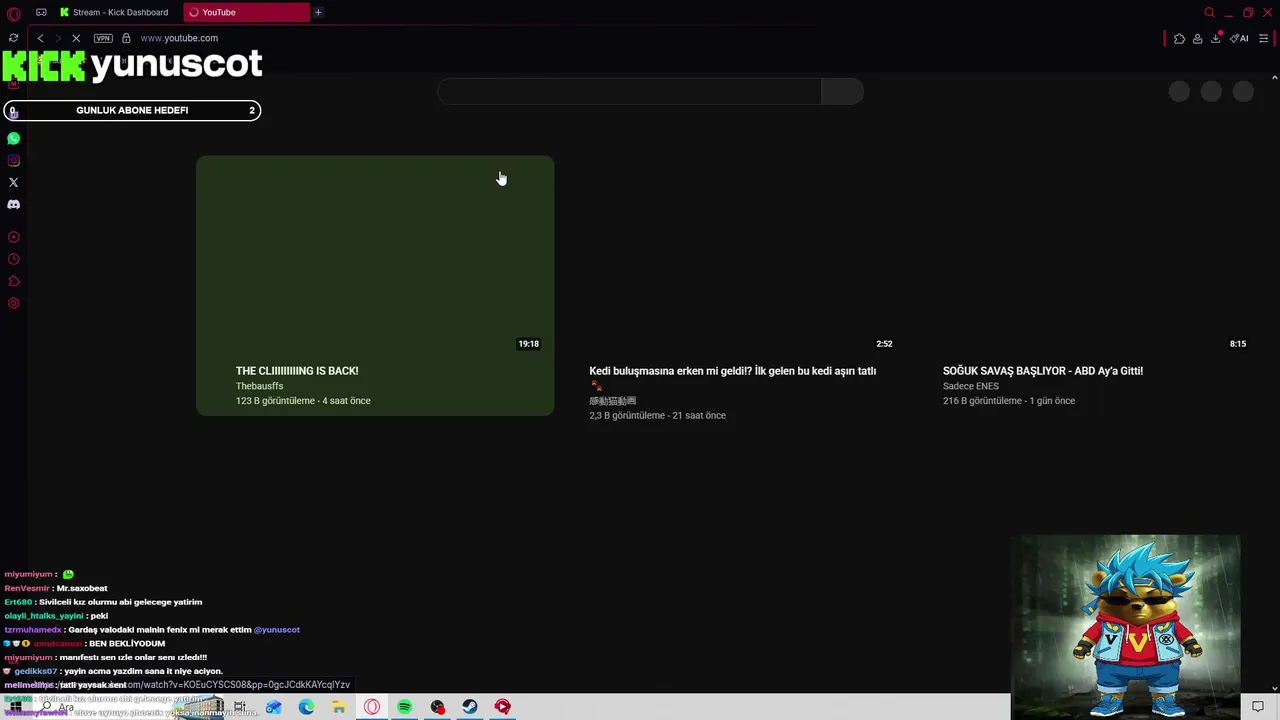
Task: Open the Sadece ENES channel link
Action: point(971,386)
